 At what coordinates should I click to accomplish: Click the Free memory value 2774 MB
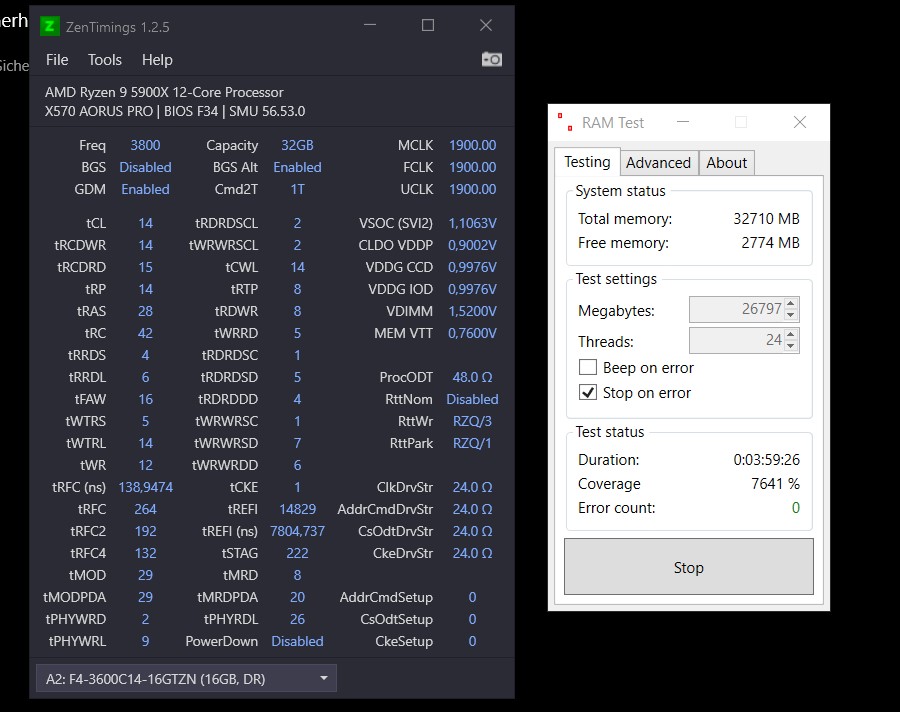point(770,243)
